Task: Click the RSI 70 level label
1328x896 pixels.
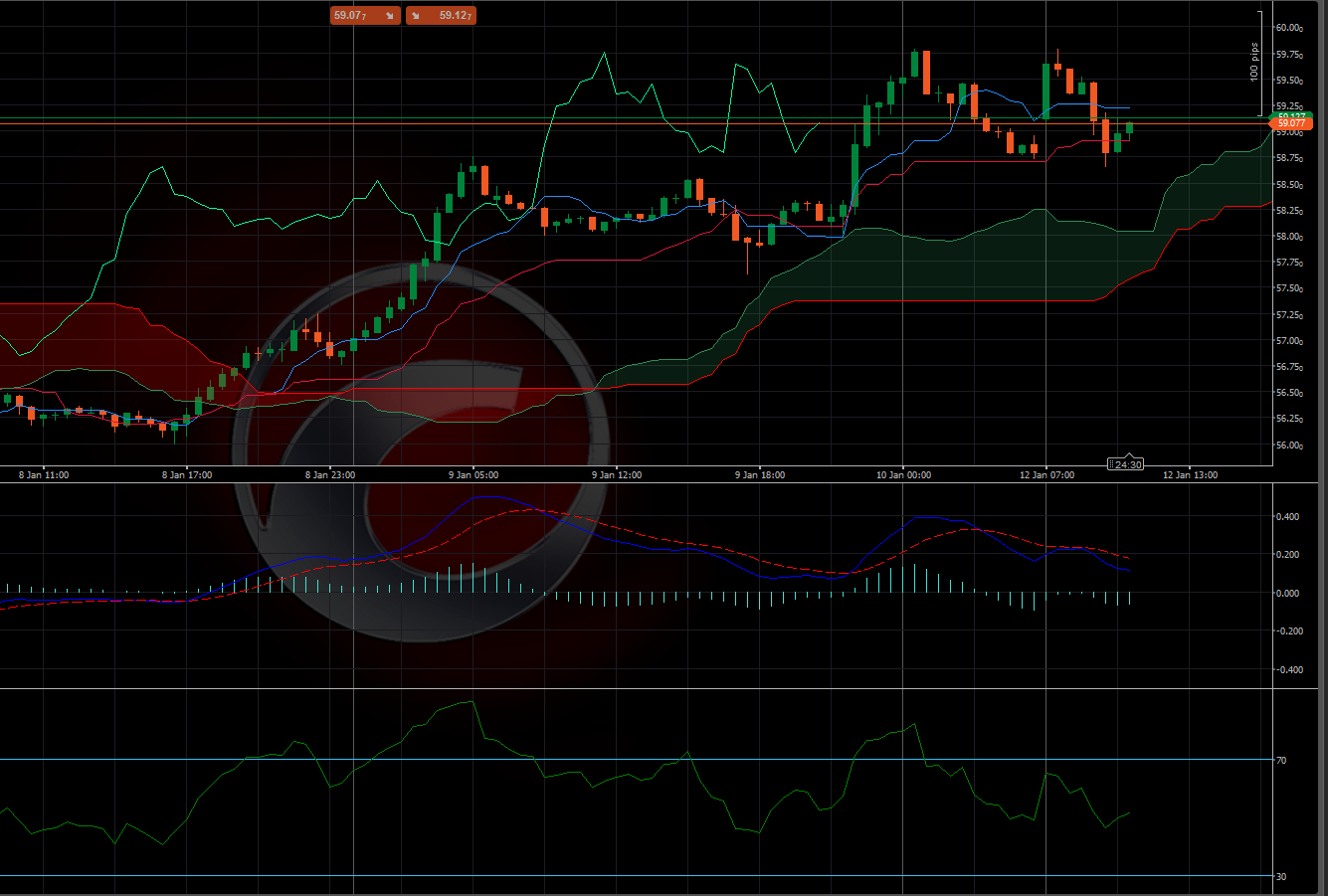Action: 1282,760
